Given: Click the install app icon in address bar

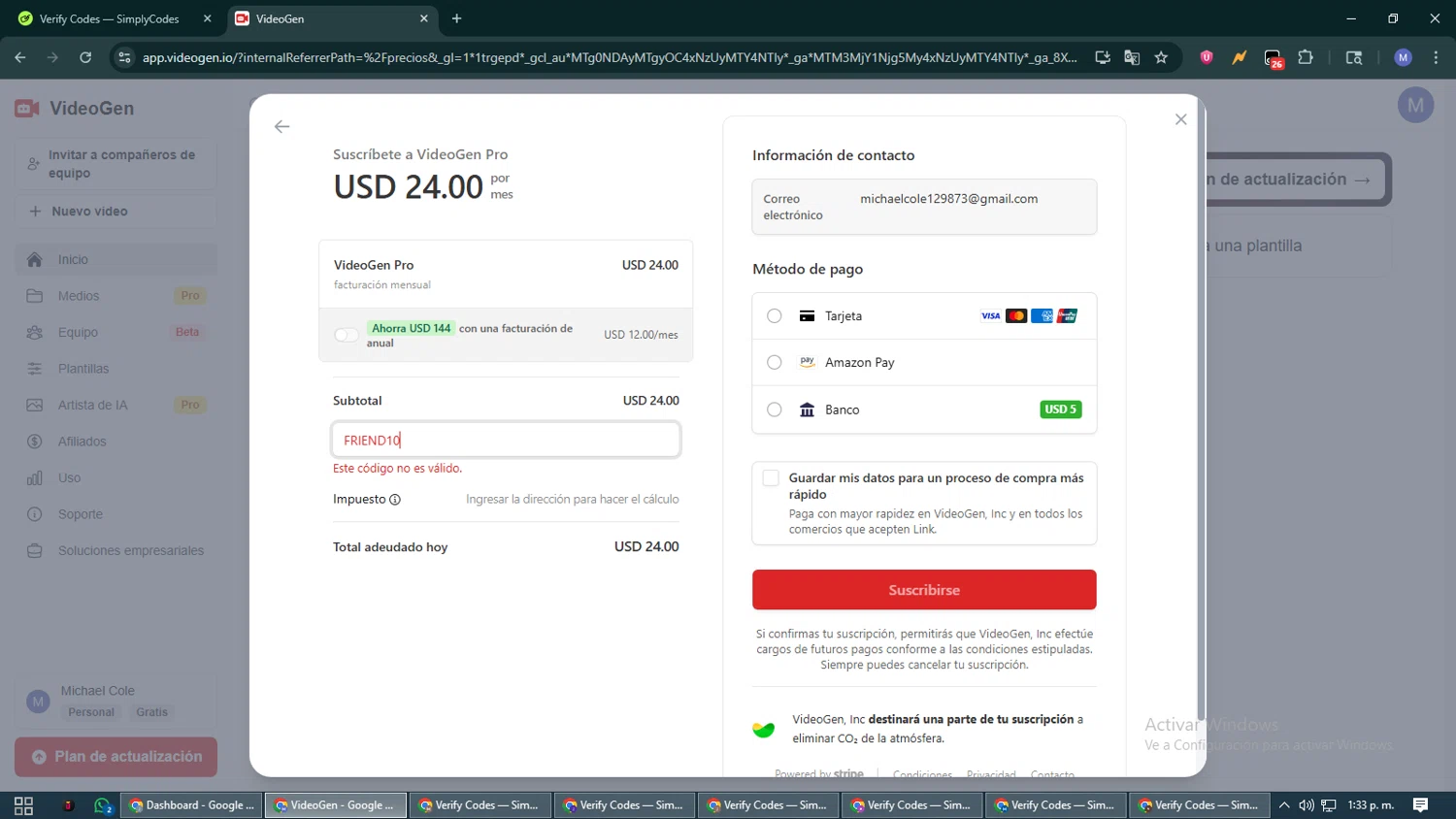Looking at the screenshot, I should point(1103,57).
